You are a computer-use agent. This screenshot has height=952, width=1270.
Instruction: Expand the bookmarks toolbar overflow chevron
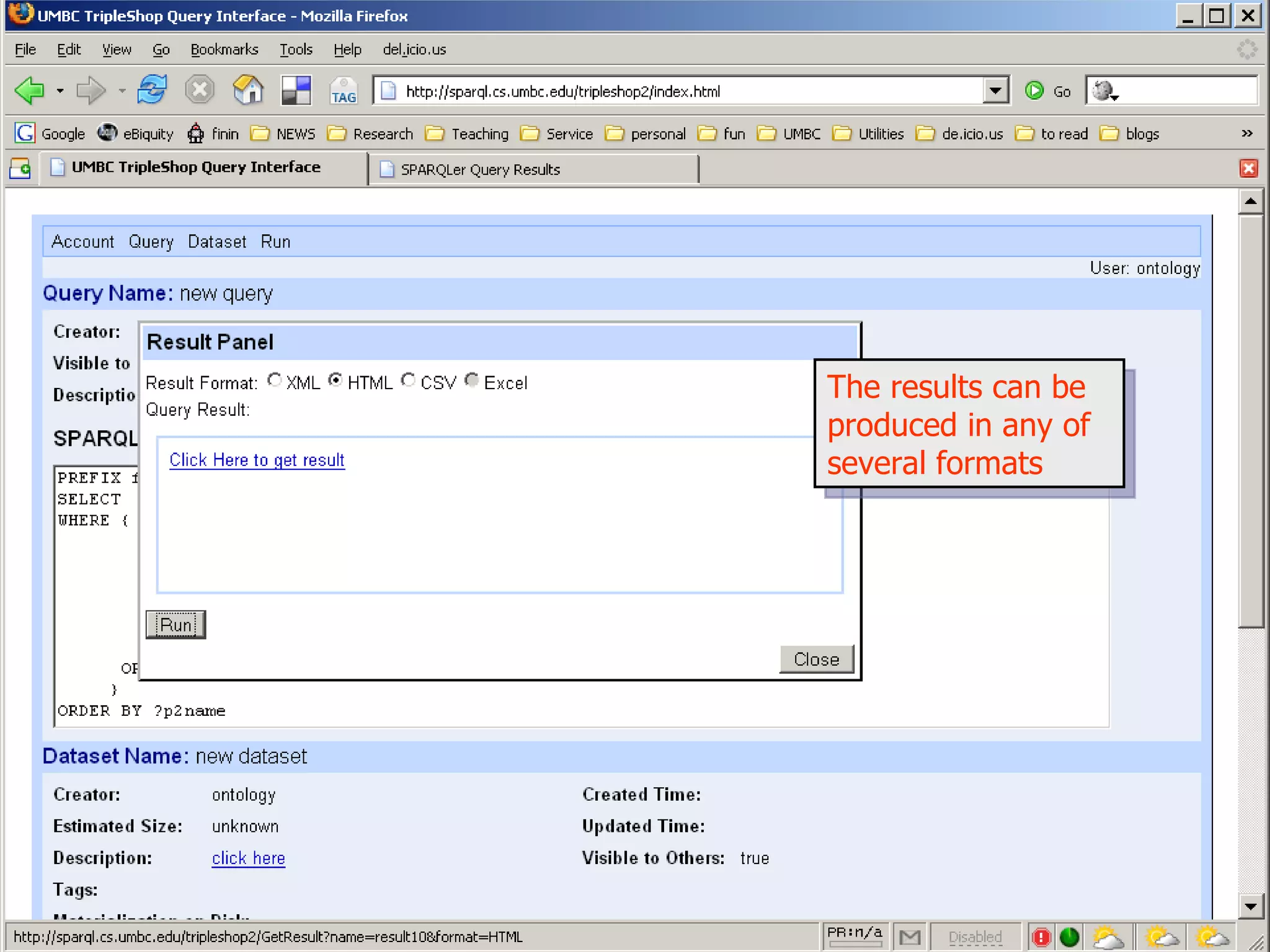tap(1247, 134)
